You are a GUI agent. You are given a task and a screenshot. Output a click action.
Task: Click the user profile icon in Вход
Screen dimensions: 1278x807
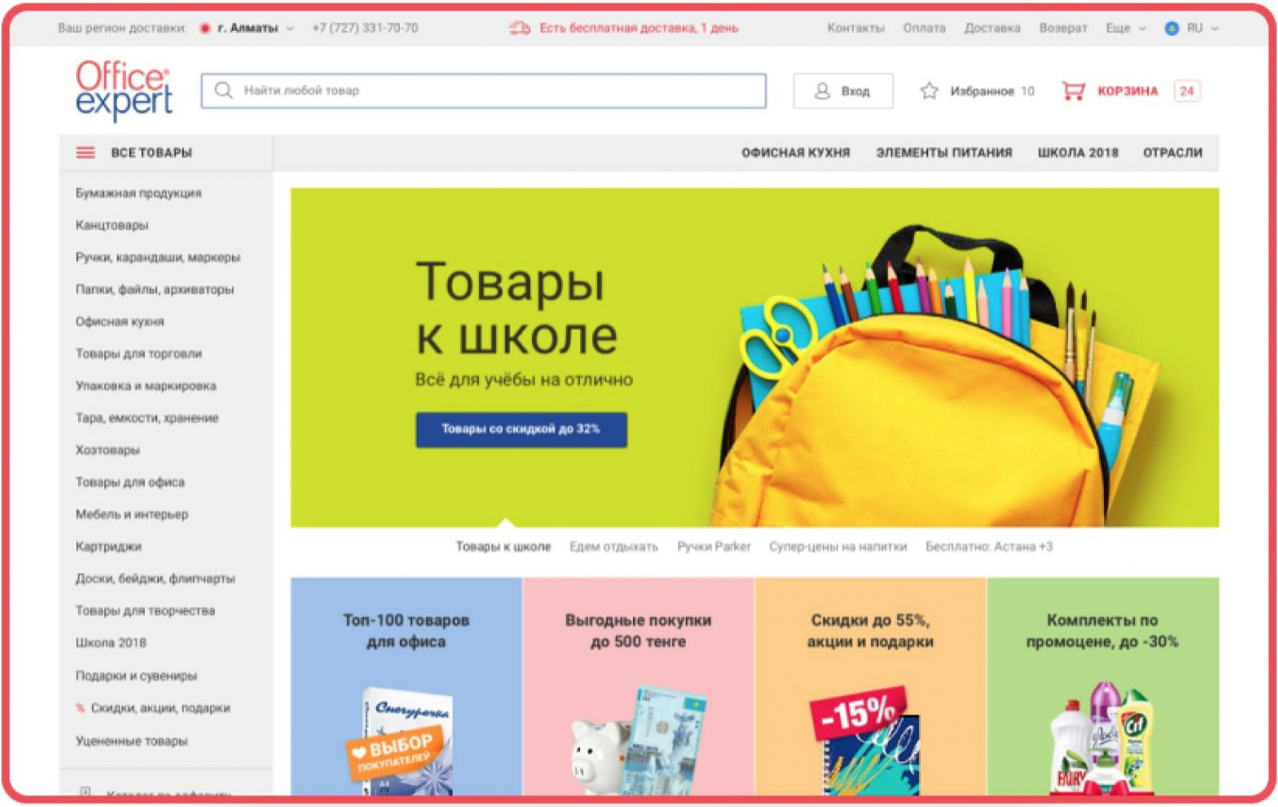point(822,91)
